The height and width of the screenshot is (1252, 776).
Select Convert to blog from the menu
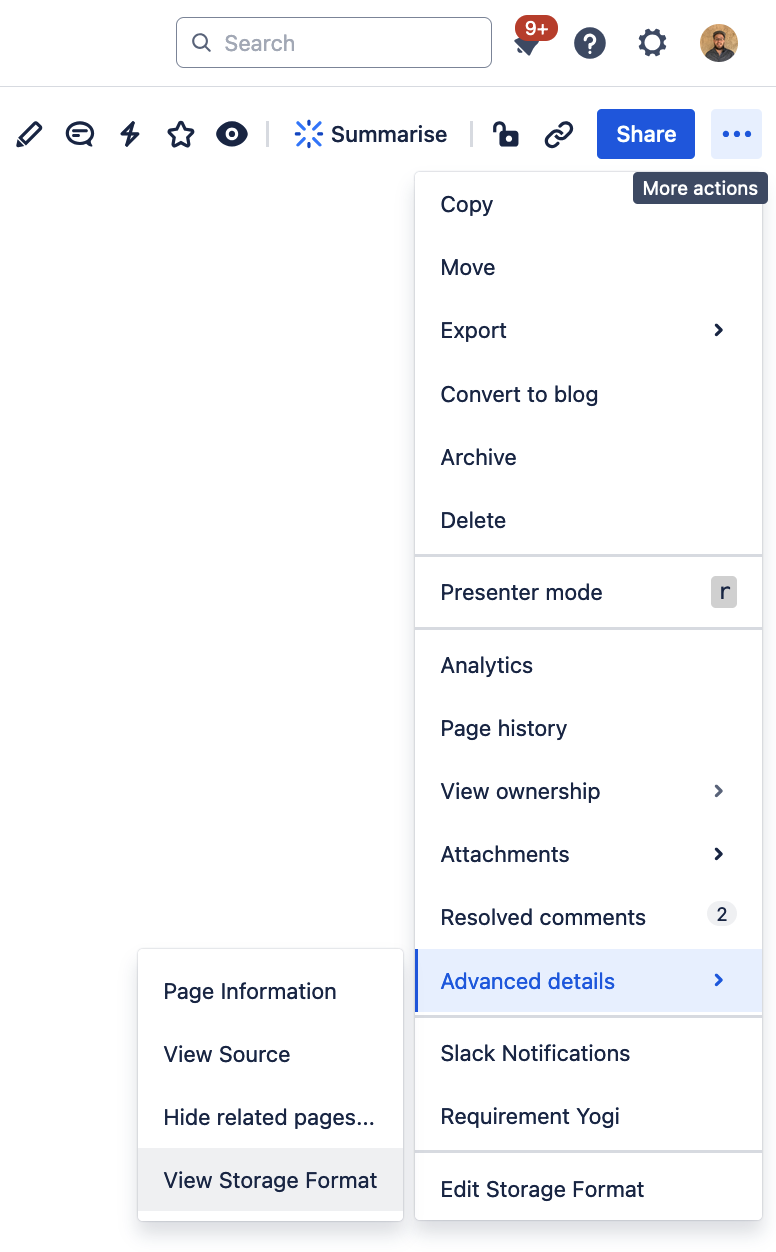pos(519,394)
